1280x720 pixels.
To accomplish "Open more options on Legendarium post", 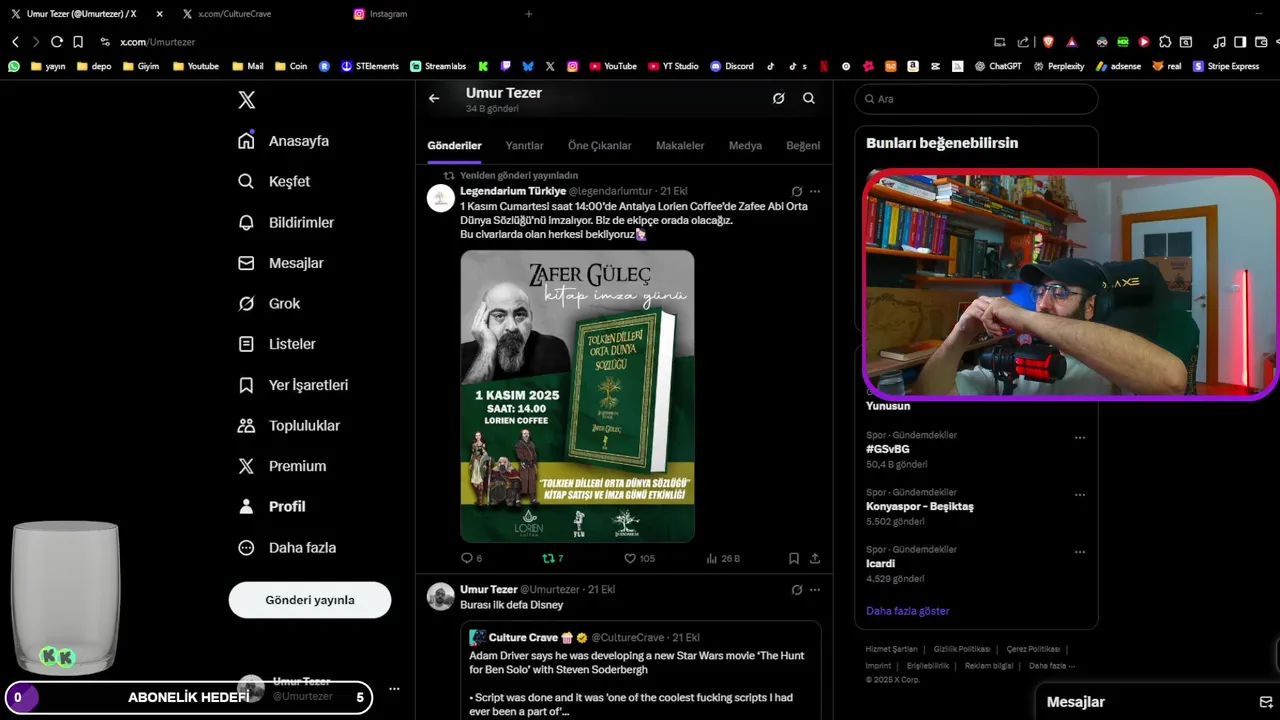I will 815,191.
